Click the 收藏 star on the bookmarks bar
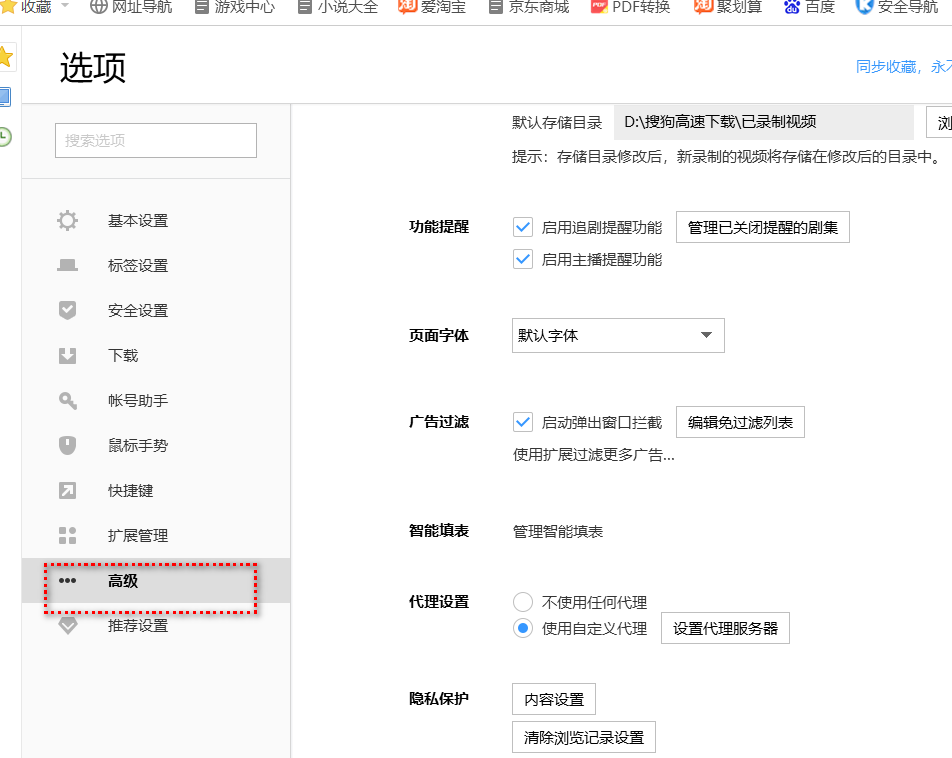Screen dimensions: 952x758 click(x=7, y=6)
